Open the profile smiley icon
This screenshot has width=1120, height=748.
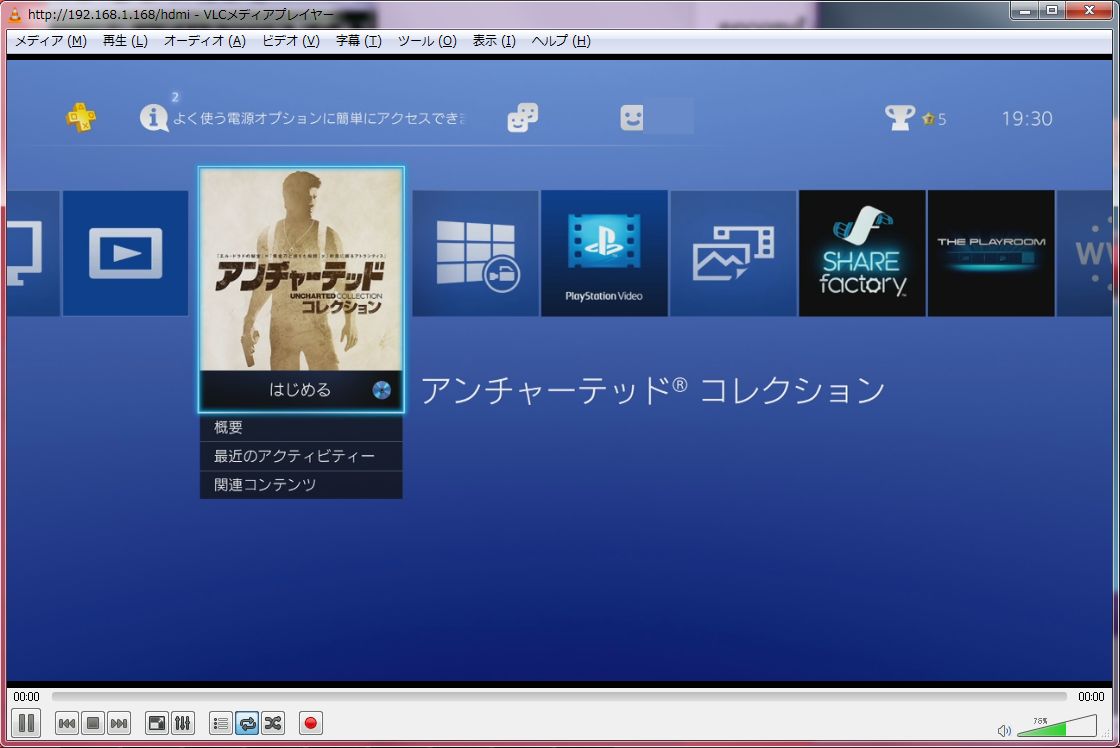click(x=631, y=118)
